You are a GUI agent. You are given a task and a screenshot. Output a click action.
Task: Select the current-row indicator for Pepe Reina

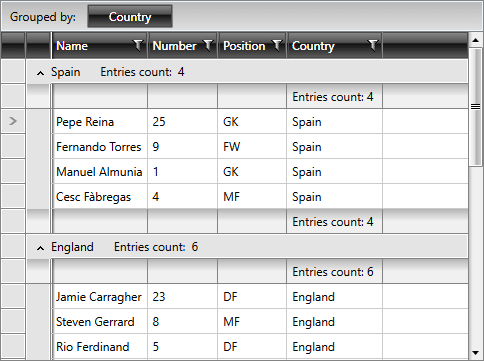point(13,121)
